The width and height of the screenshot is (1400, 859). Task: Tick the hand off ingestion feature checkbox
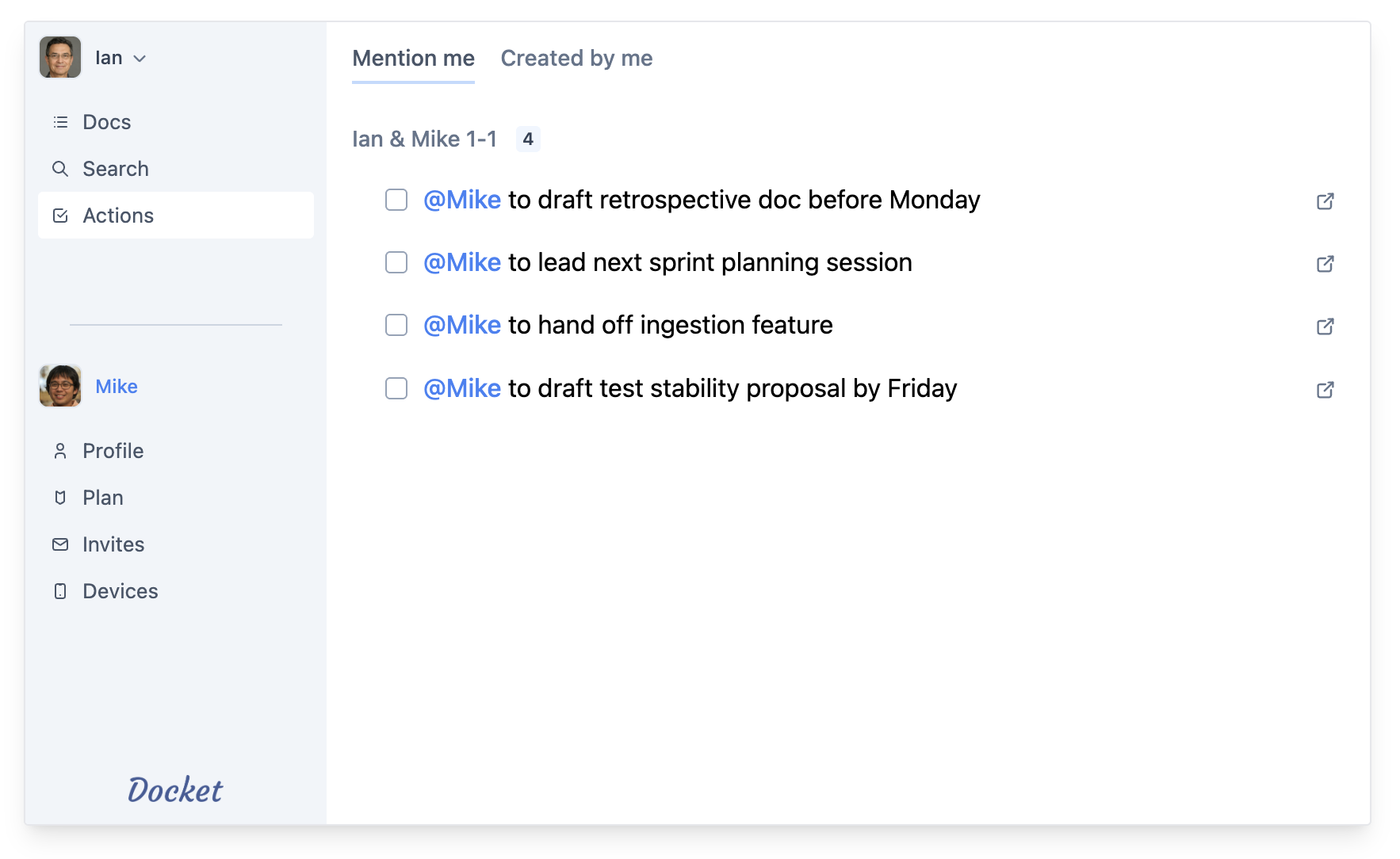pyautogui.click(x=396, y=325)
